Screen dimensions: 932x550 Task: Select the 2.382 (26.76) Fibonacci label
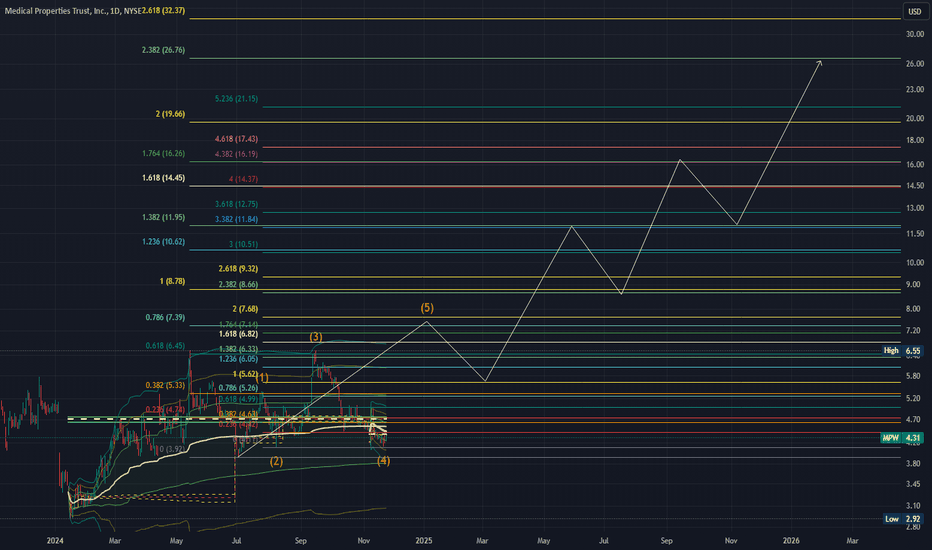pos(163,50)
